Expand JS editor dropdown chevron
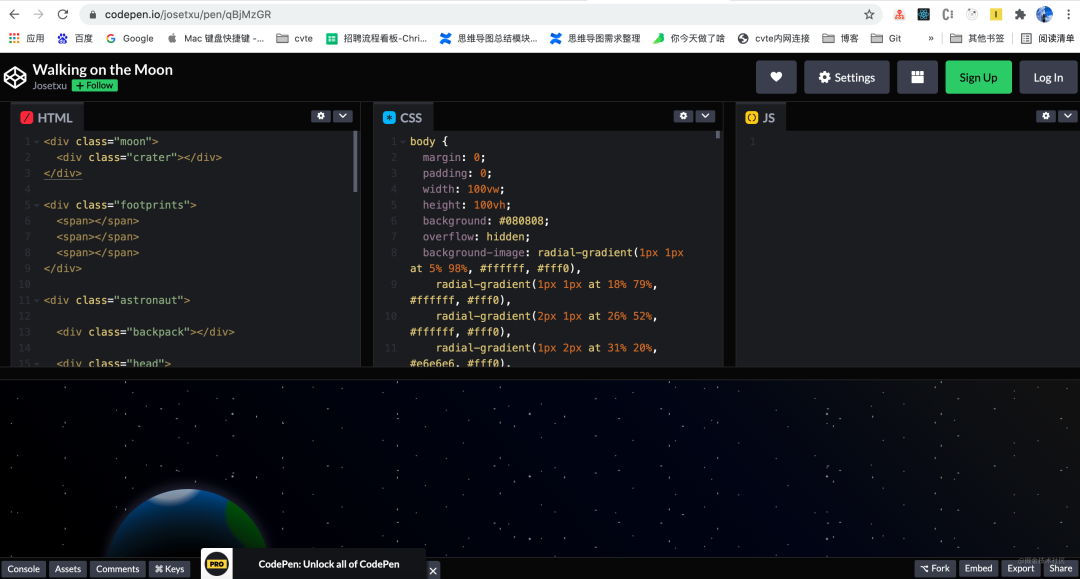This screenshot has height=579, width=1080. click(x=1068, y=116)
